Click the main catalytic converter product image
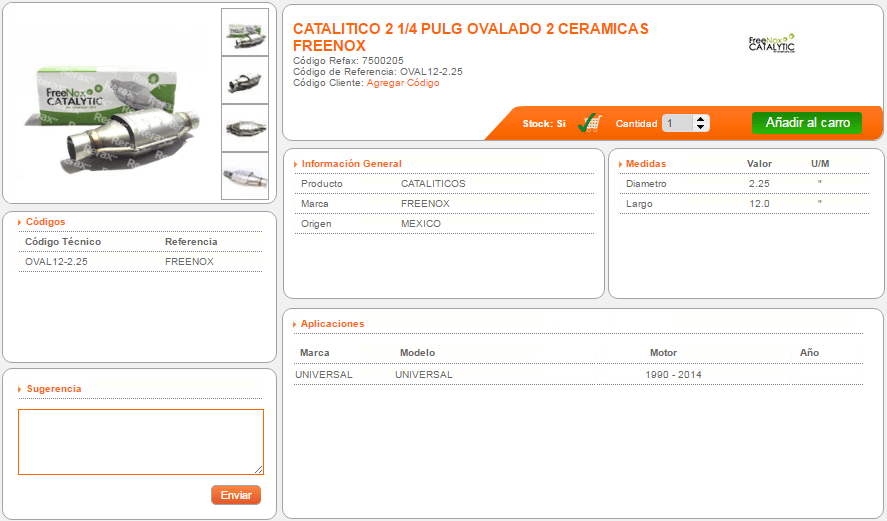 click(112, 120)
